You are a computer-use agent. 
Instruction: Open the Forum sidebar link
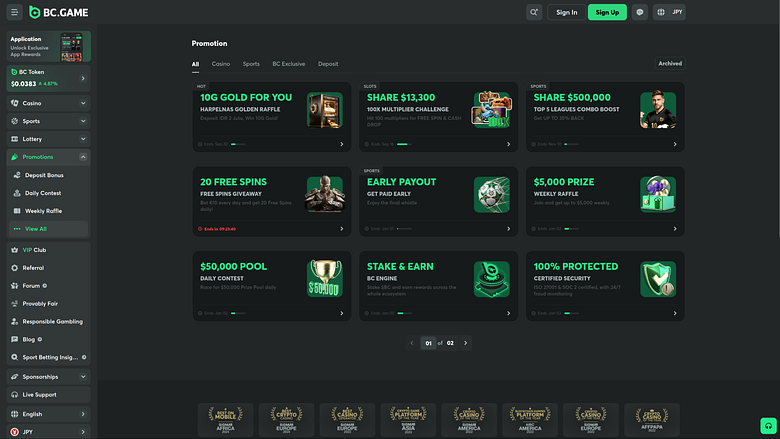coord(48,285)
